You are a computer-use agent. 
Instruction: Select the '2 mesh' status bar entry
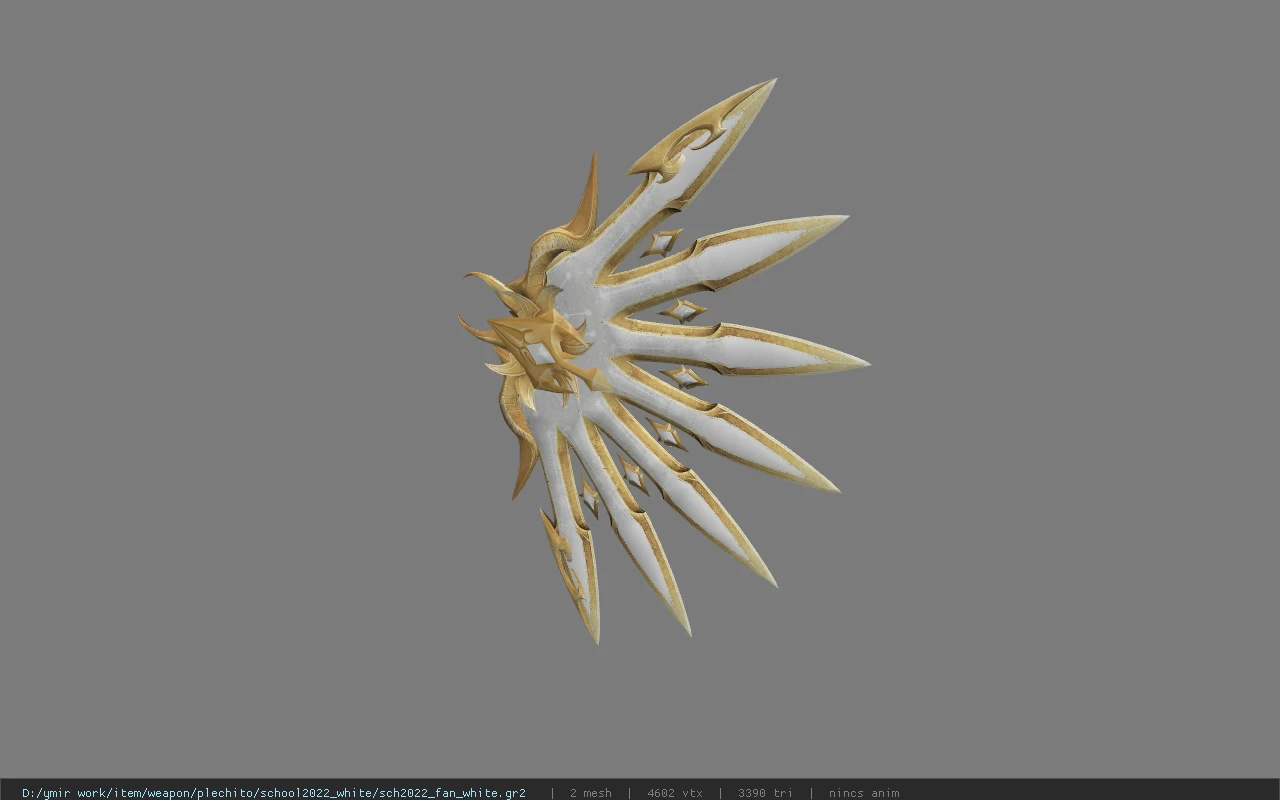[590, 793]
